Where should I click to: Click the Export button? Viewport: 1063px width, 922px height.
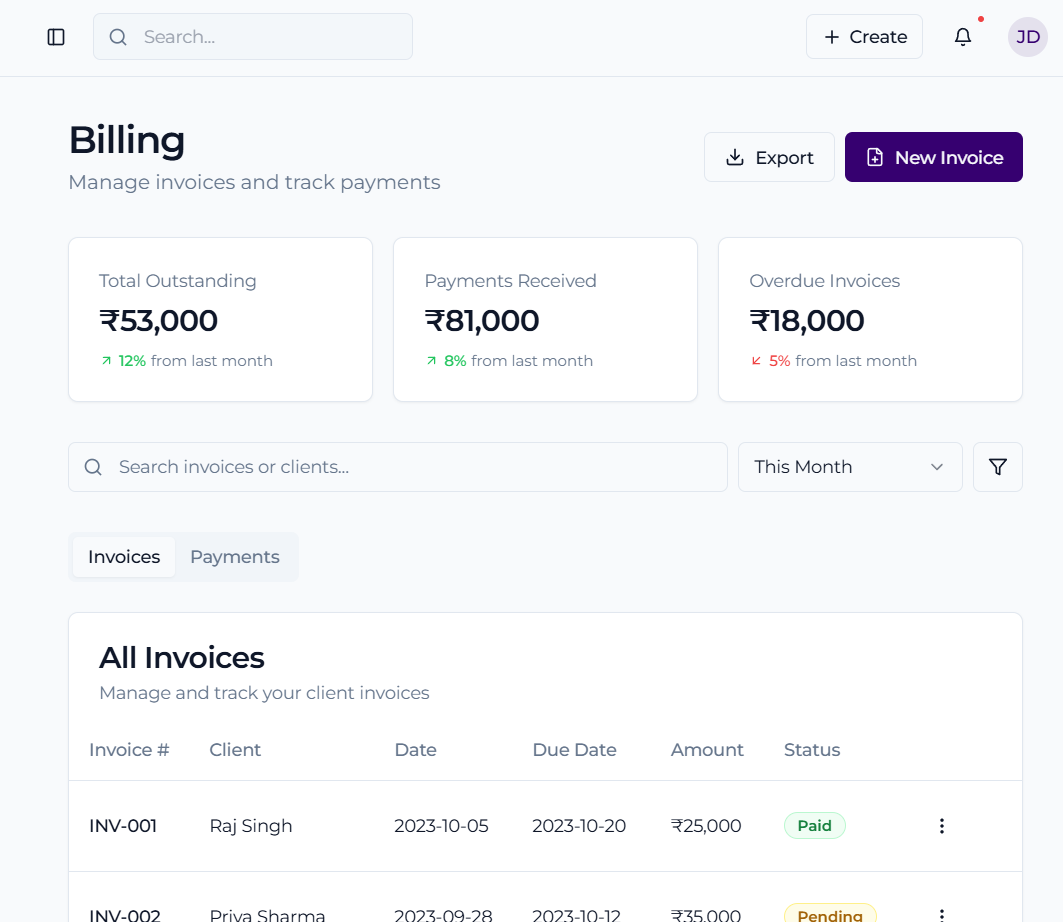769,157
